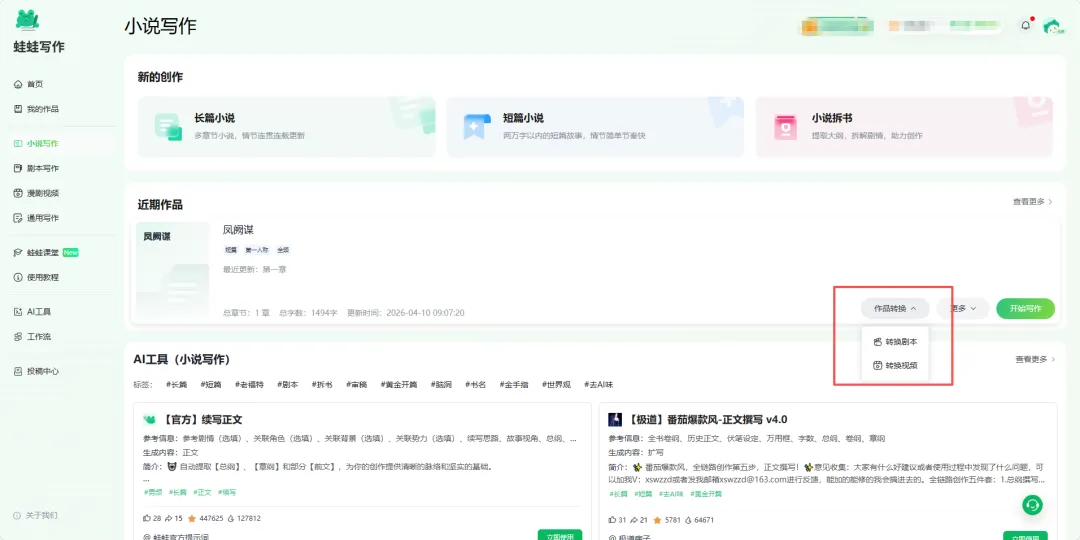Filter by #长篇 in the 标签 row
Screen dimensions: 1080x540
[x=176, y=384]
